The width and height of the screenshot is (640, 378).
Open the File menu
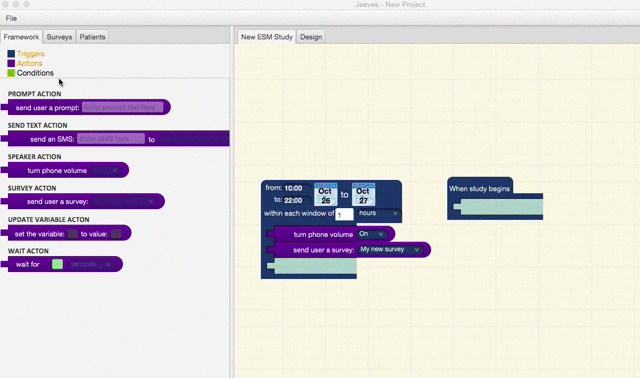[x=11, y=18]
